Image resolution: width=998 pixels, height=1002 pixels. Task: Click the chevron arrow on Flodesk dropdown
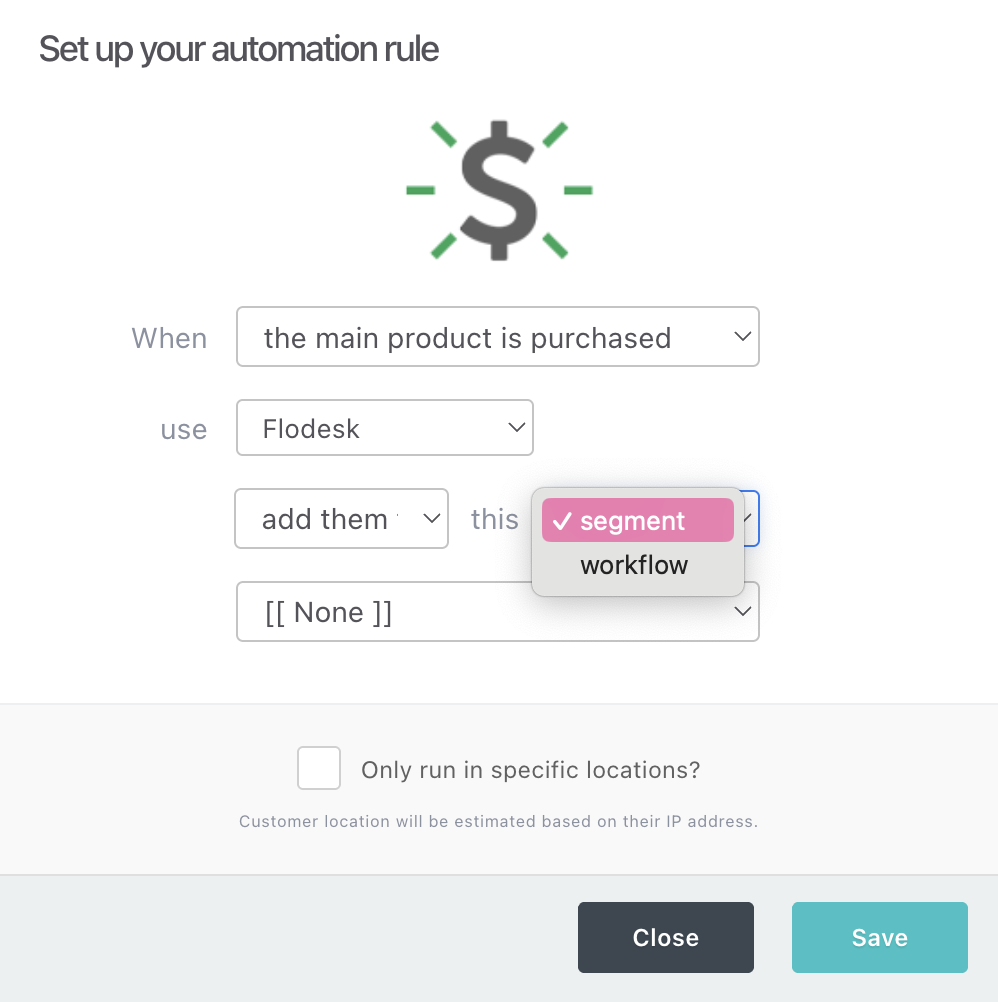[x=516, y=427]
